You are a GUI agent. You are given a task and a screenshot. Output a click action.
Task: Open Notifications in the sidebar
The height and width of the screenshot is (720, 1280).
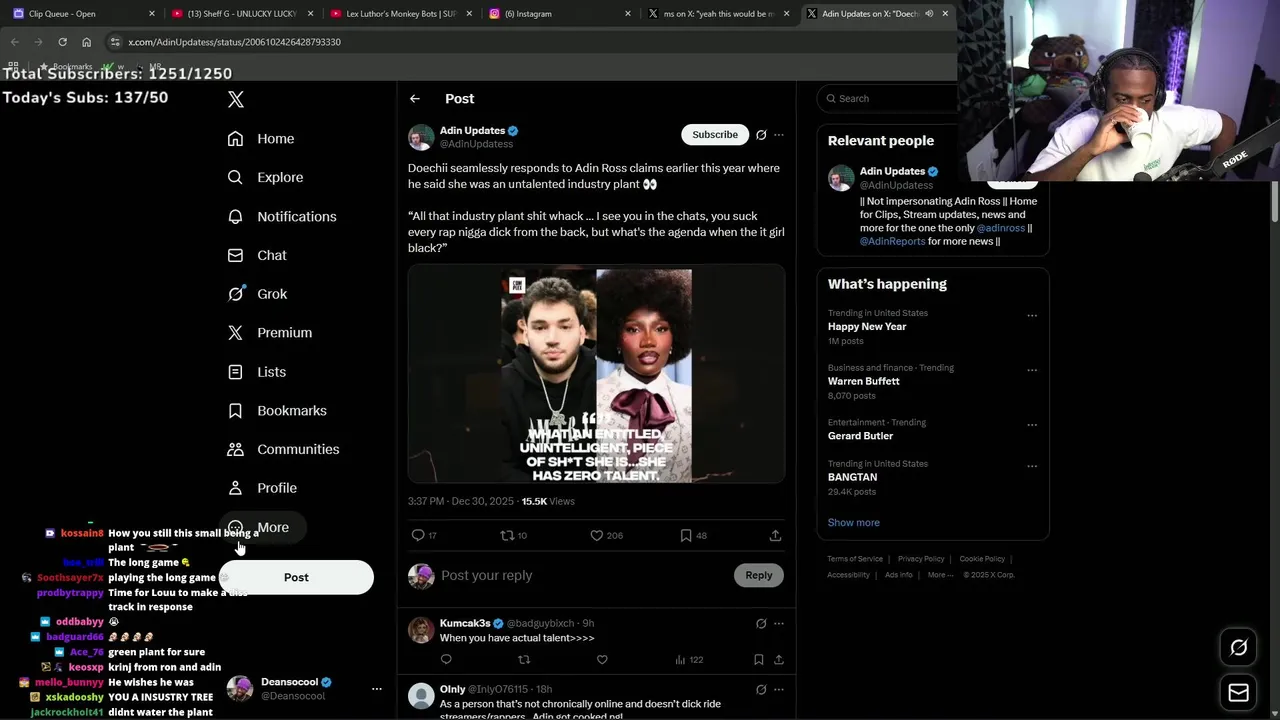(x=282, y=216)
